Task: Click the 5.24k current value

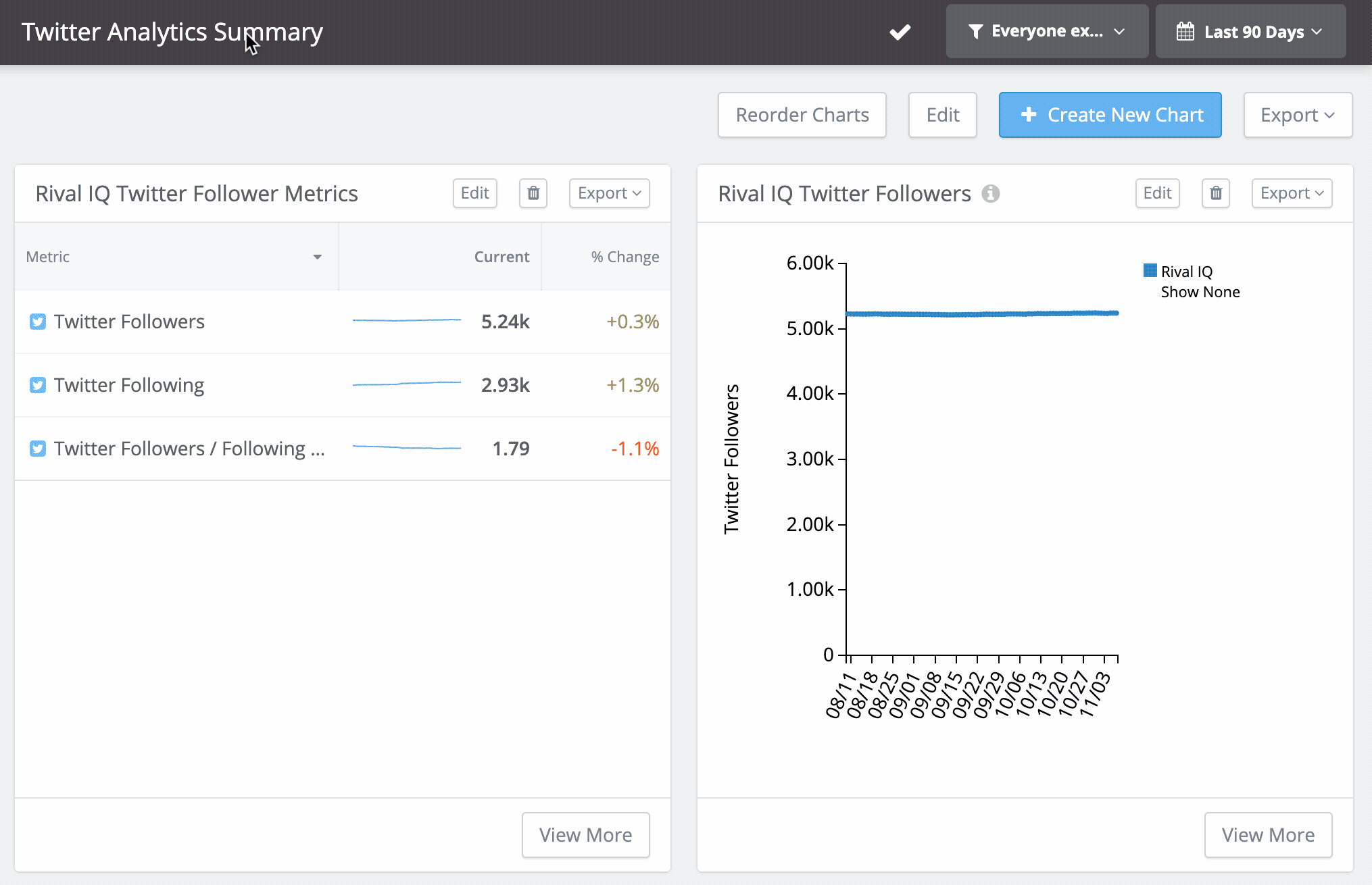Action: pos(506,322)
